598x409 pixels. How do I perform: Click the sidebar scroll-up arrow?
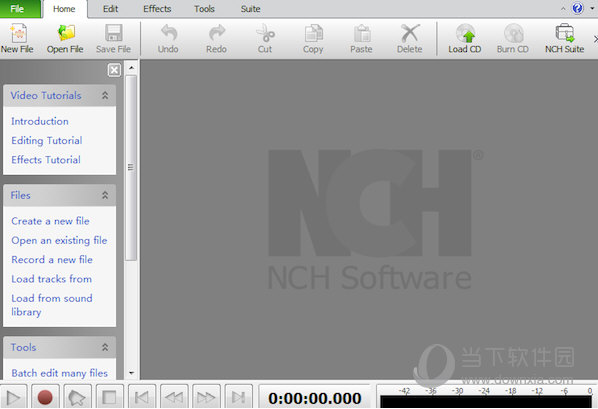[x=131, y=68]
